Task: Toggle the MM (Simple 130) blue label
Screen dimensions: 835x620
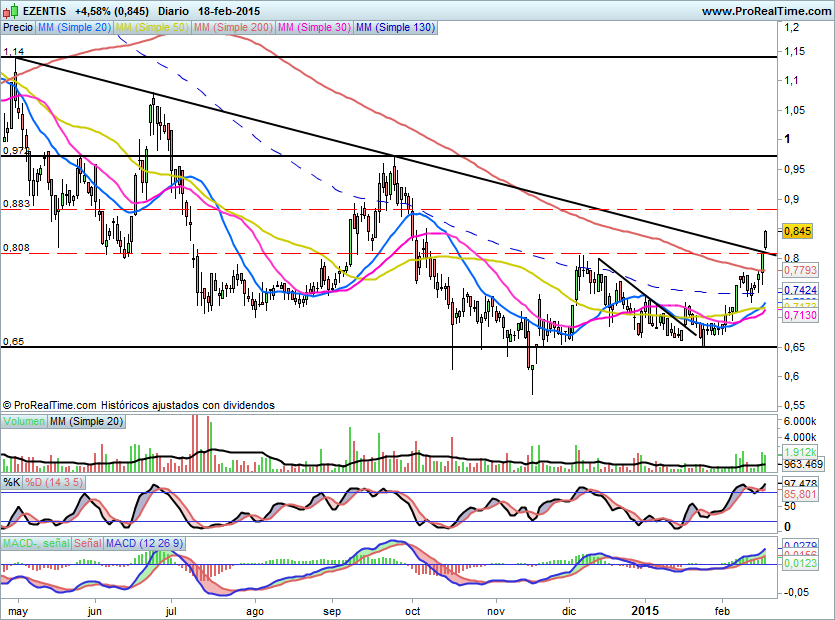Action: pyautogui.click(x=395, y=28)
